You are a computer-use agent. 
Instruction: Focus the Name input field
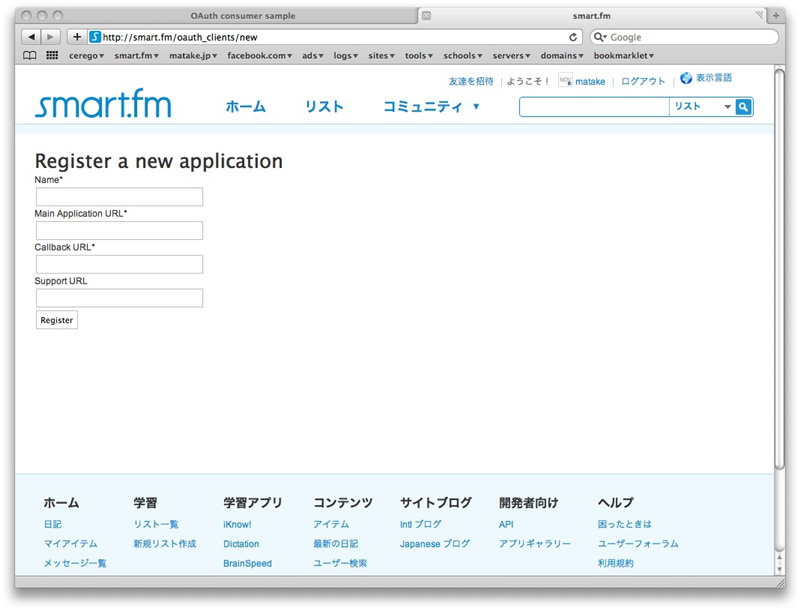pyautogui.click(x=119, y=197)
